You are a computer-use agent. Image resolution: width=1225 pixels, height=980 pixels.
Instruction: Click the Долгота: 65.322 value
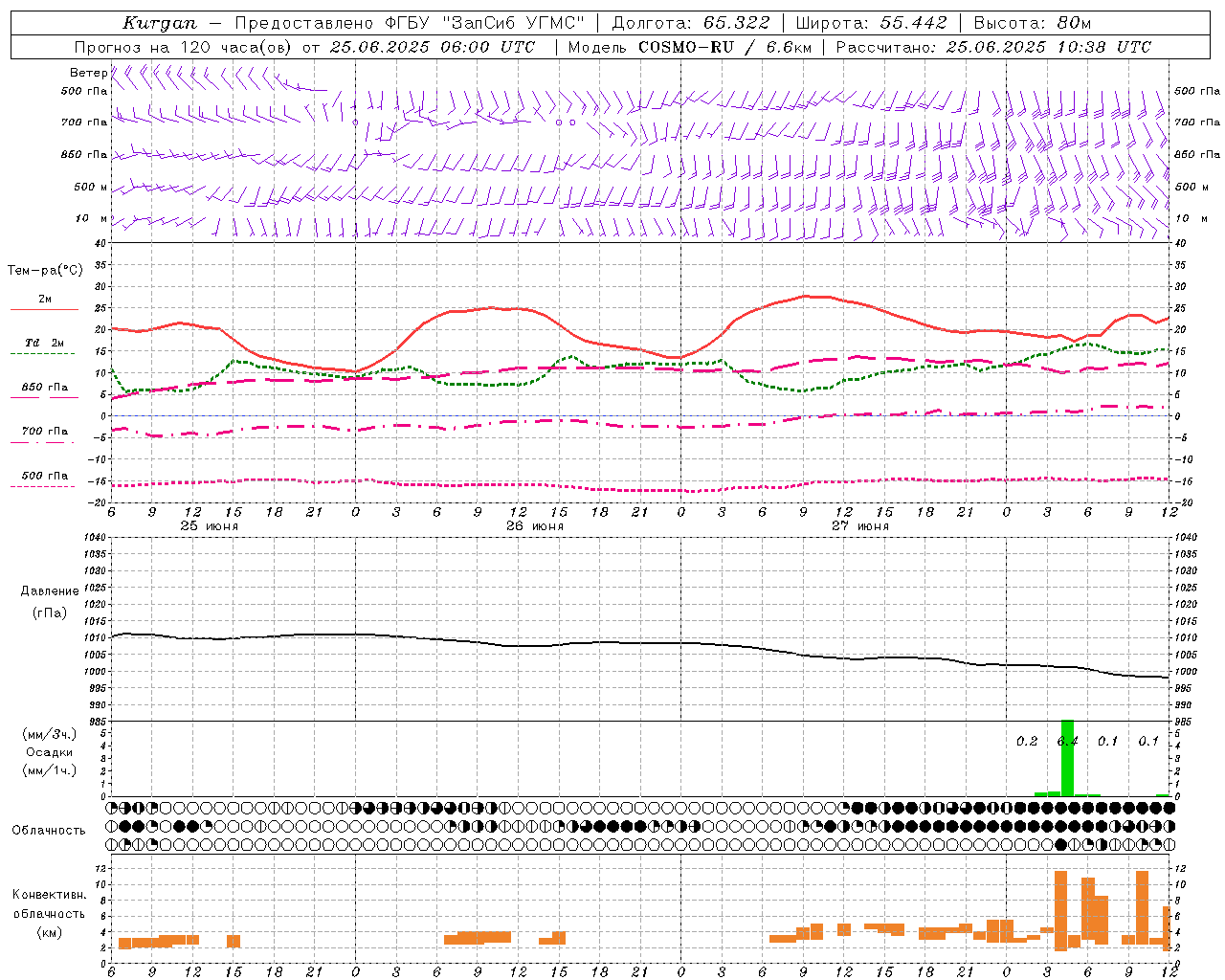tap(691, 23)
